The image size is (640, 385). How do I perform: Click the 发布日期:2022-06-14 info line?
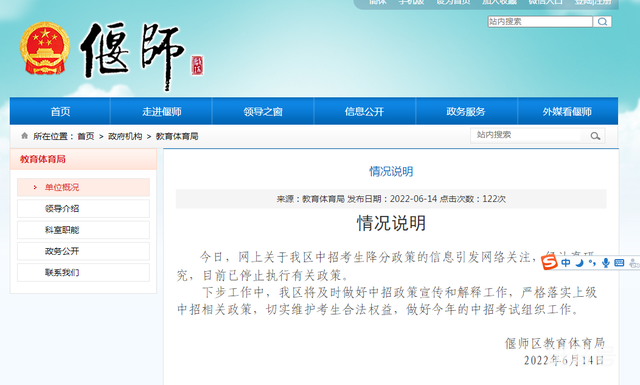391,199
